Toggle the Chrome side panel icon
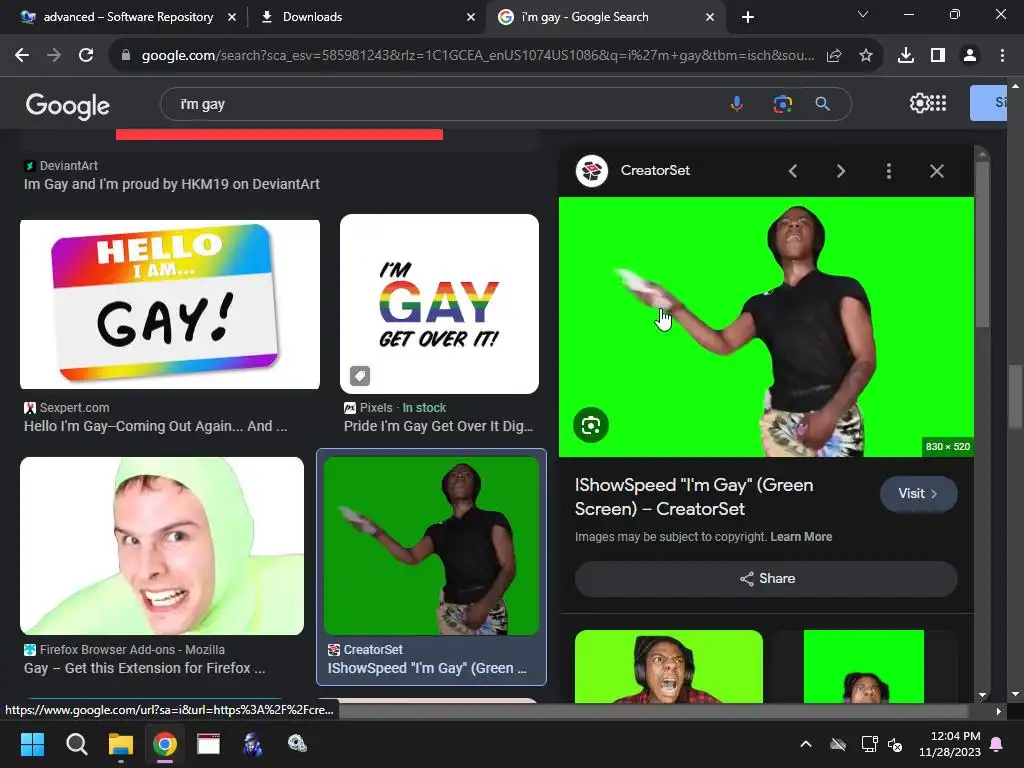Screen dimensions: 1024x768 click(938, 56)
